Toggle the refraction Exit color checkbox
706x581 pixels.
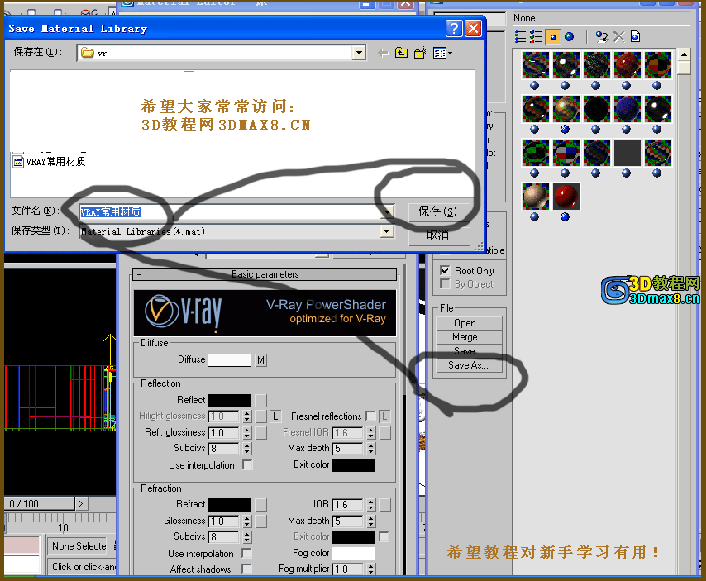click(x=384, y=537)
